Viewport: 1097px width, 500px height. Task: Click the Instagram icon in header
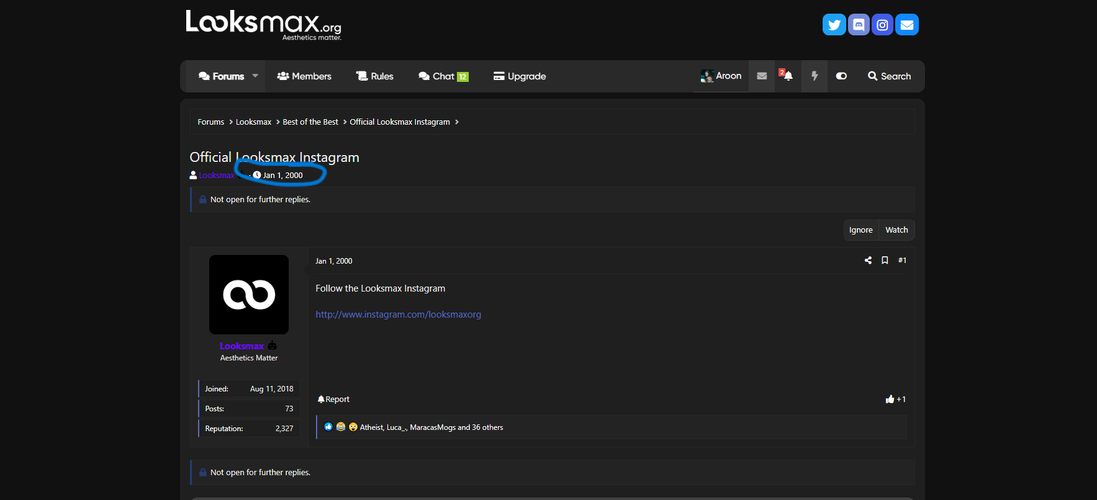882,25
